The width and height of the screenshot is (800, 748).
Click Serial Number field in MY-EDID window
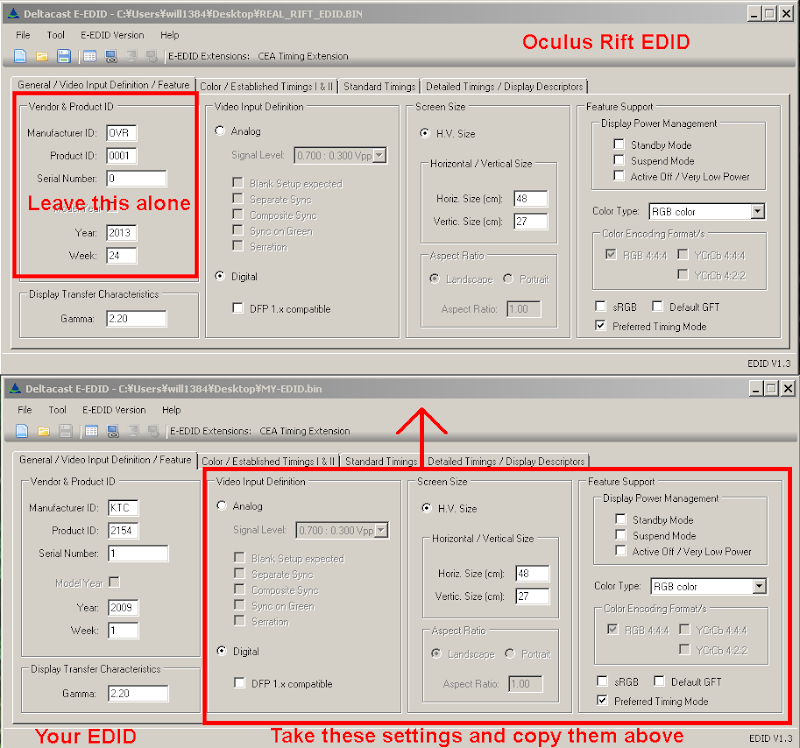[138, 554]
